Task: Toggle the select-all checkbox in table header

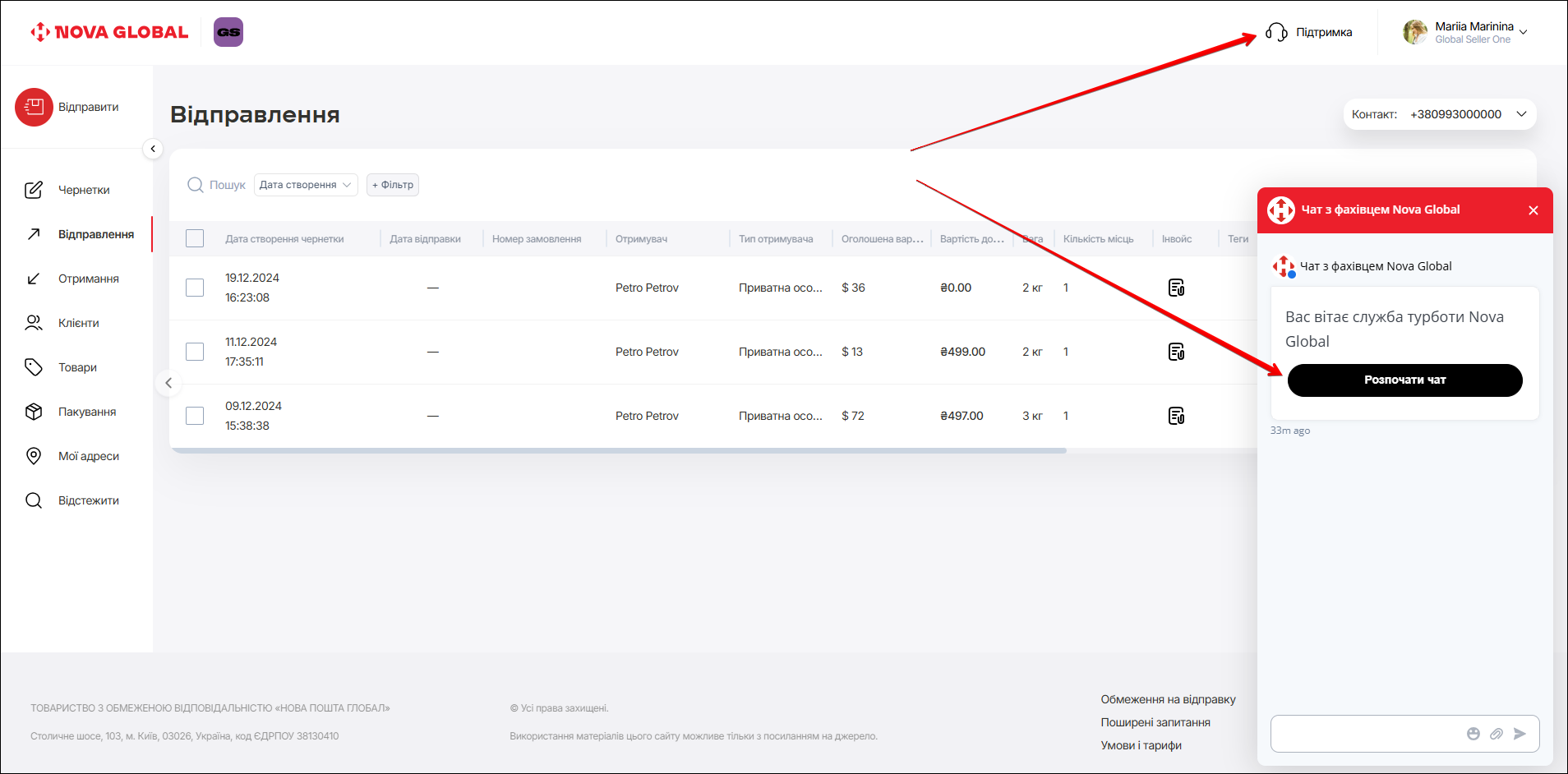Action: (195, 238)
